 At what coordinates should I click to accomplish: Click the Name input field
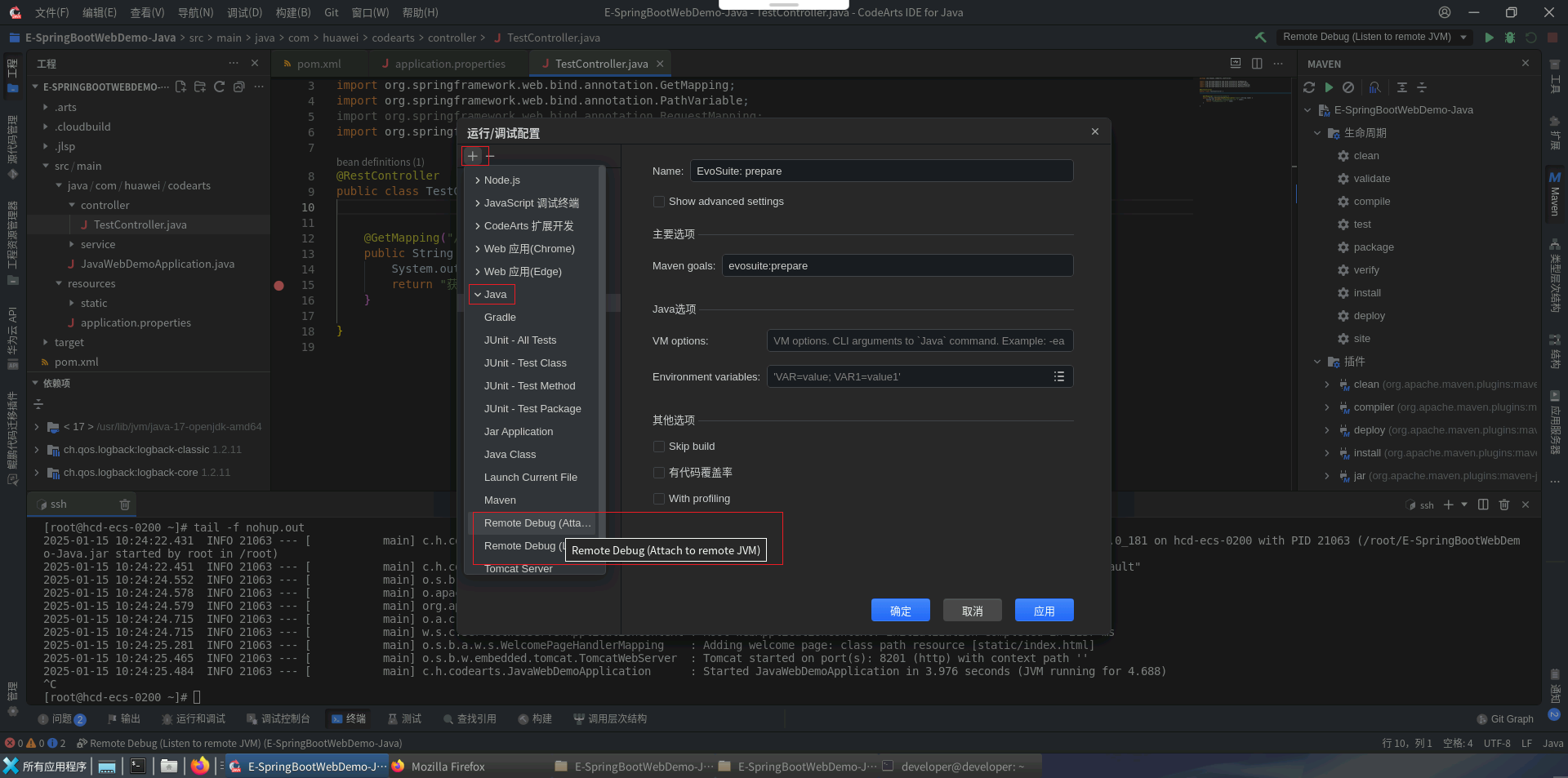coord(881,171)
